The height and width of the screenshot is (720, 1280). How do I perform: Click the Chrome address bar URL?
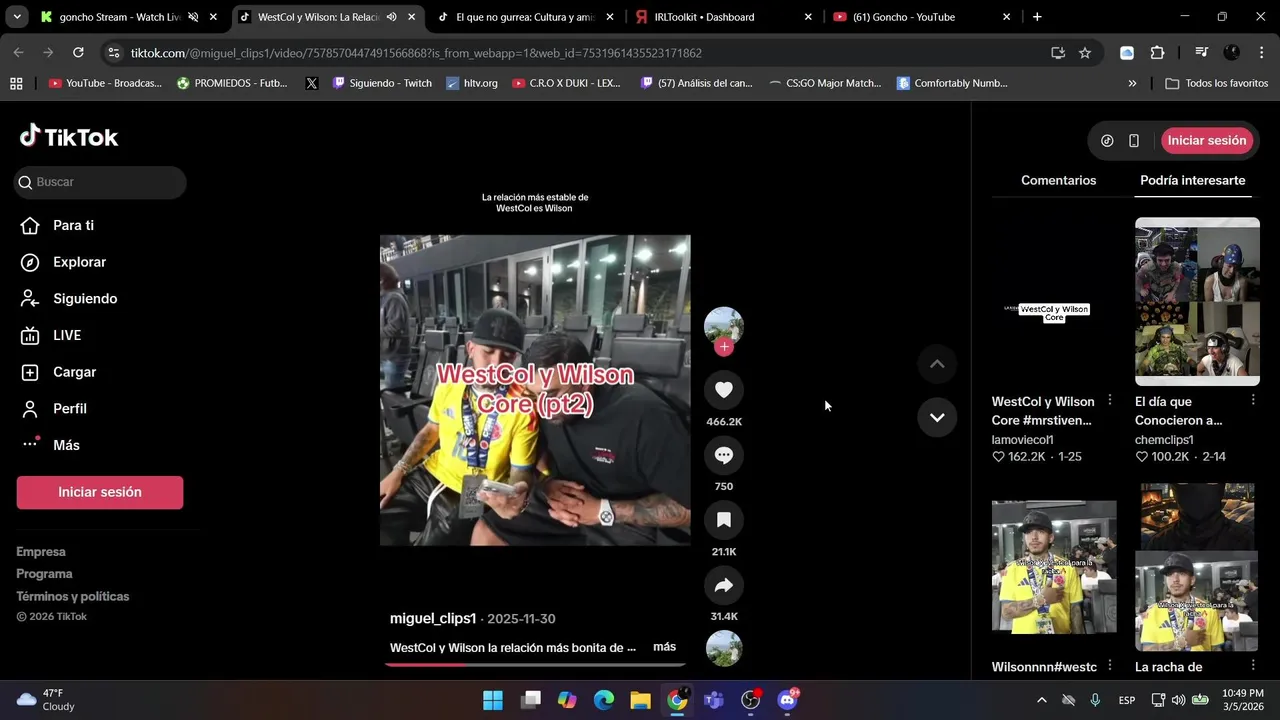click(416, 53)
